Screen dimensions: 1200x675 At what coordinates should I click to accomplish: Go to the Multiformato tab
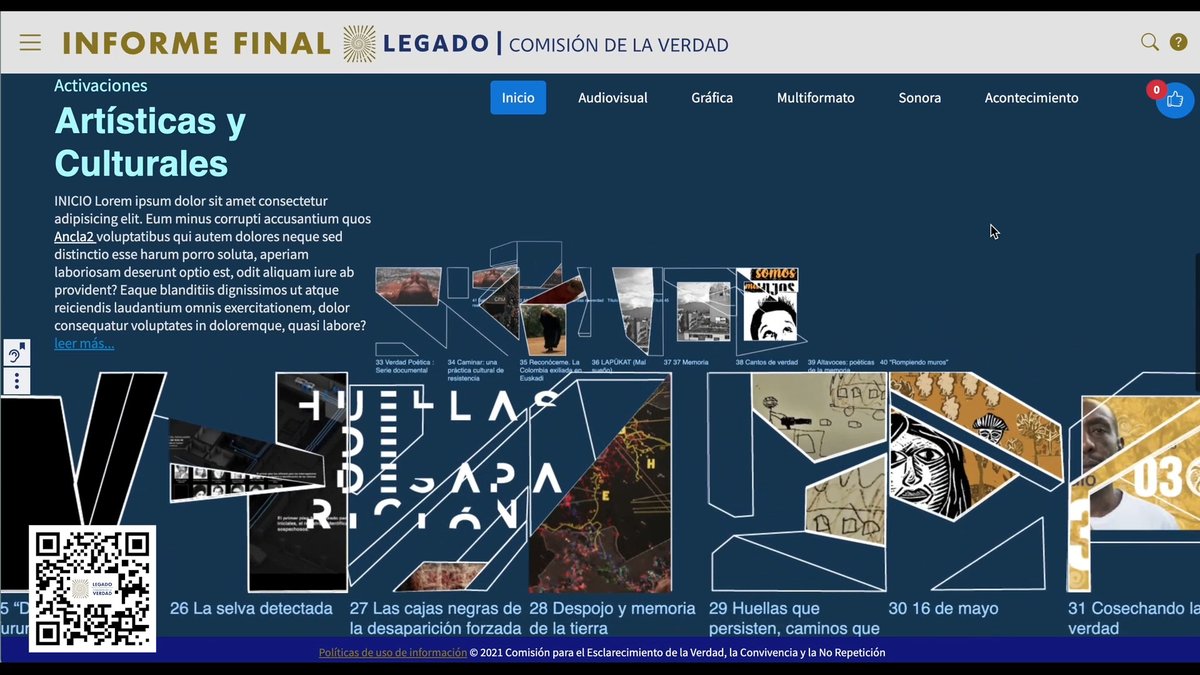click(816, 98)
